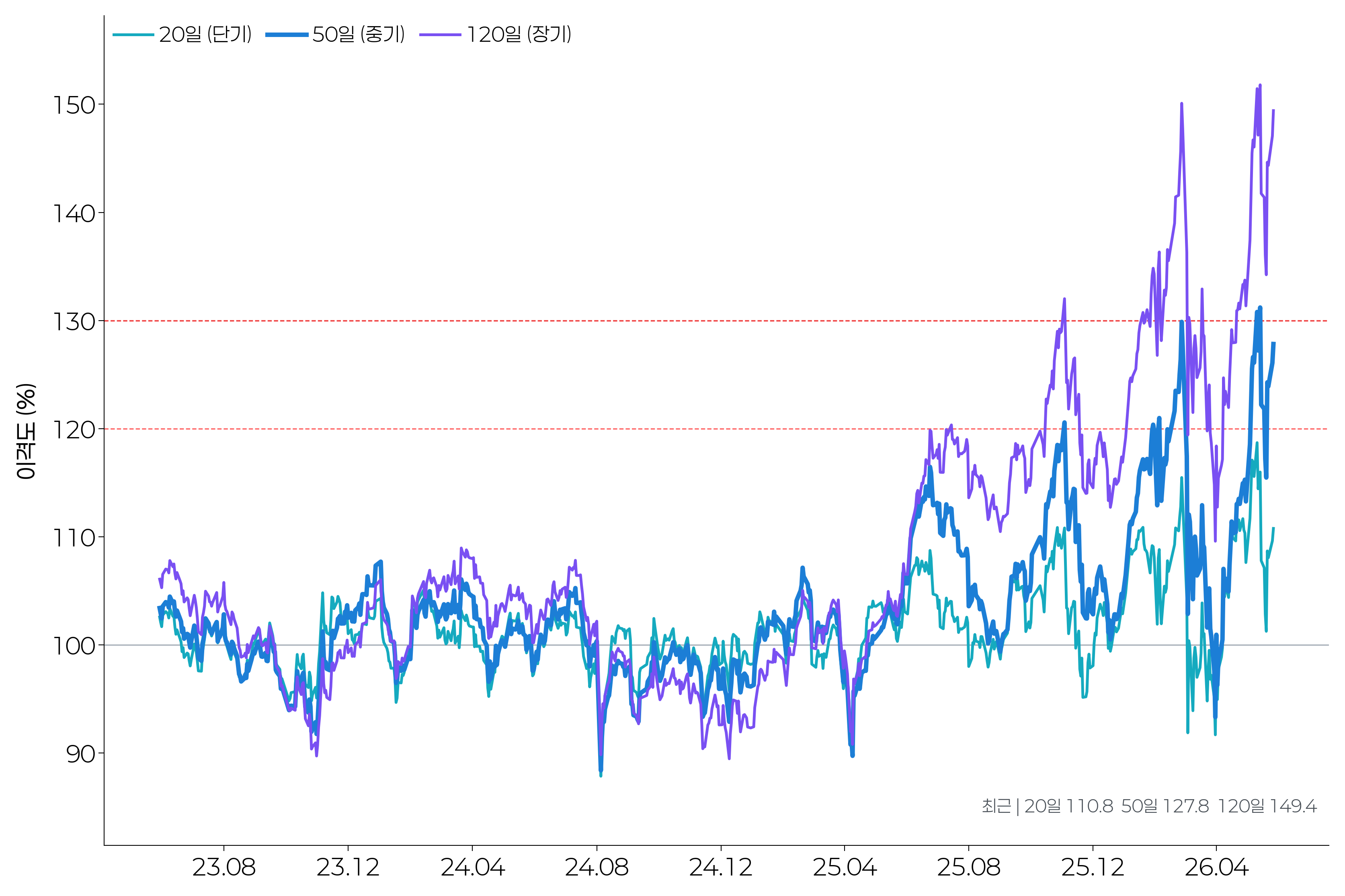Select the 50일 (중기) legend label

point(359,34)
